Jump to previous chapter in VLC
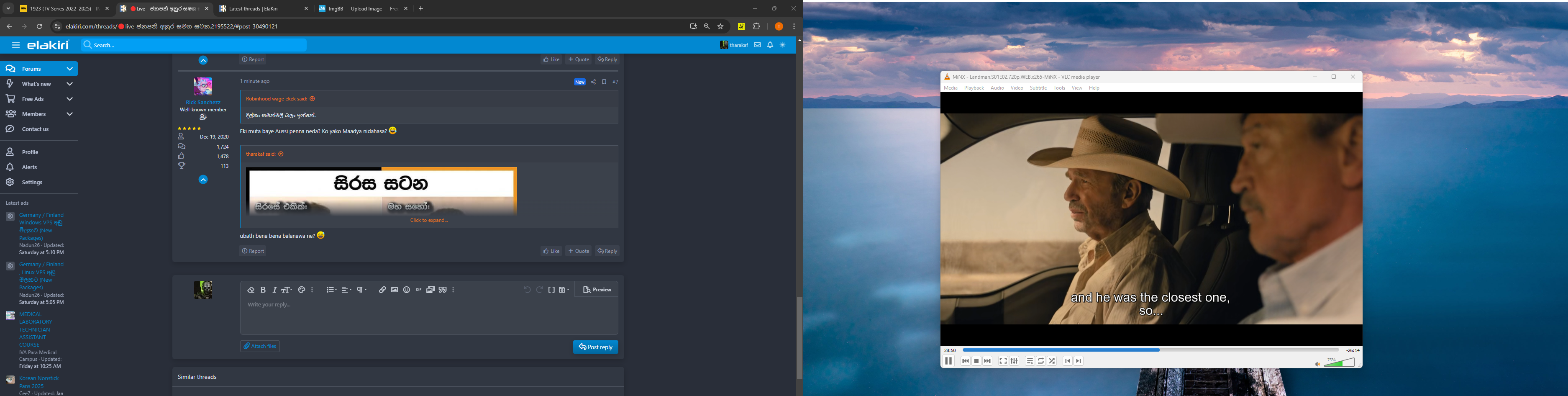 coord(1068,361)
